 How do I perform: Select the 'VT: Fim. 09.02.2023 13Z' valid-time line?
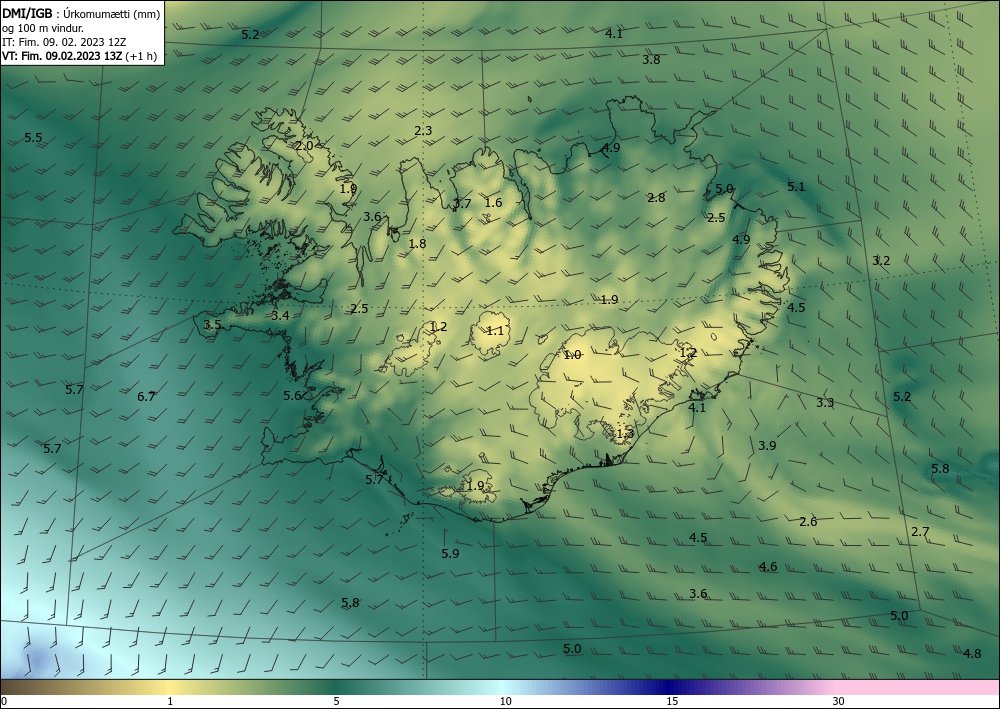[x=62, y=56]
